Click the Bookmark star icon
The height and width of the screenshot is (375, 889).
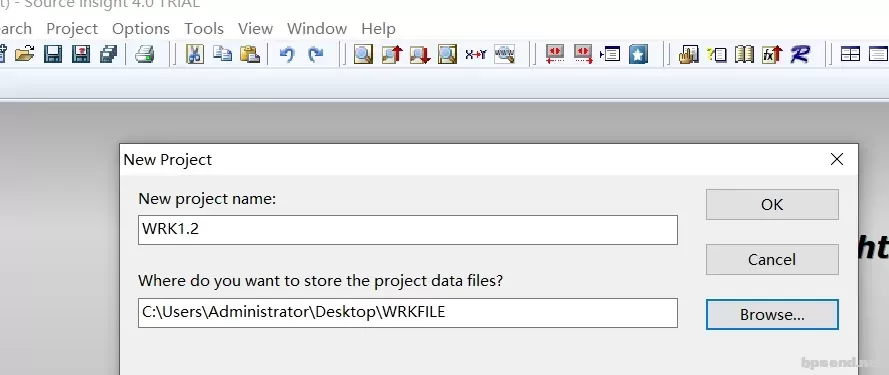coord(638,54)
